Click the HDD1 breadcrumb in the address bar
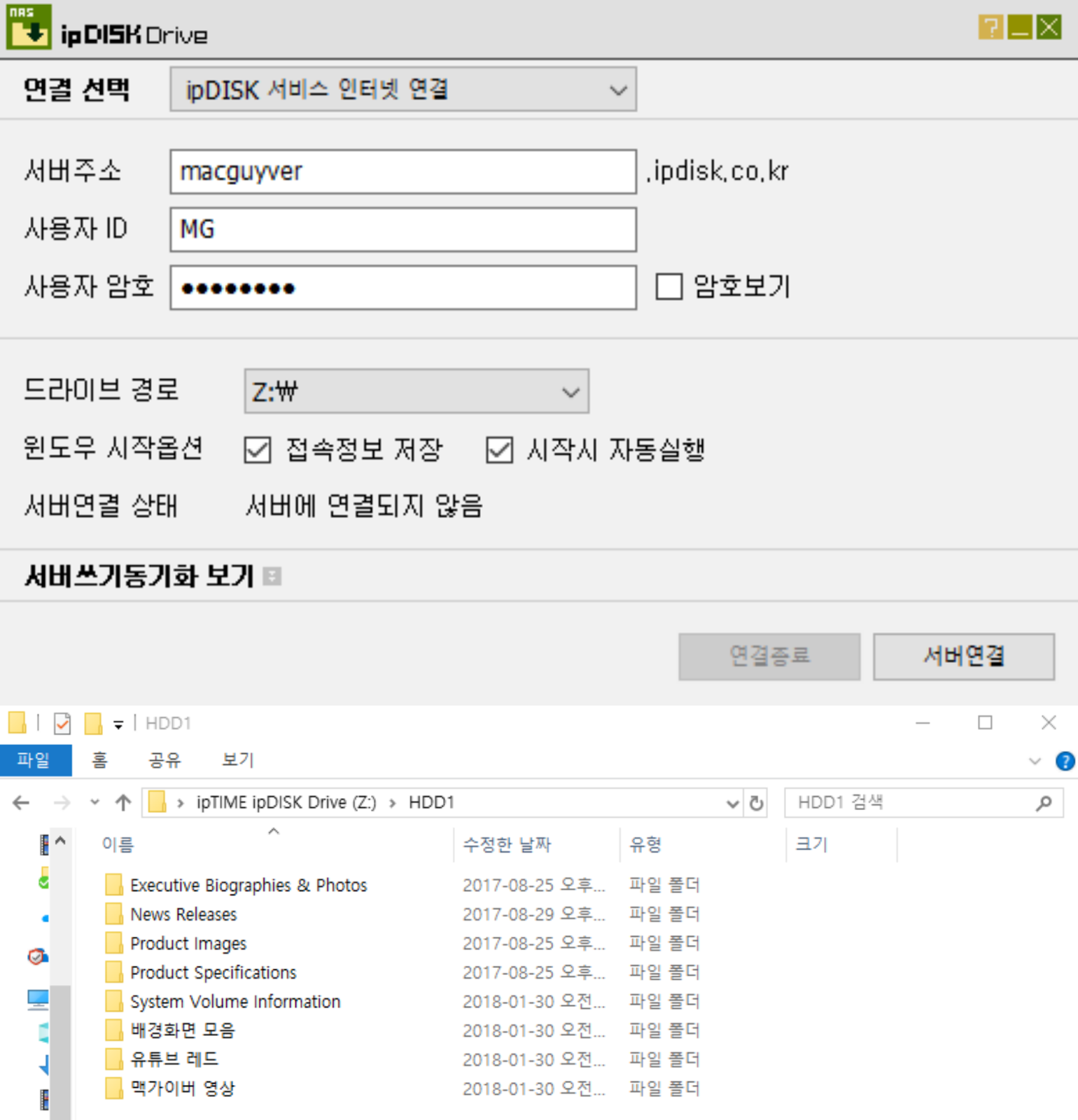This screenshot has height=1120, width=1078. [431, 803]
